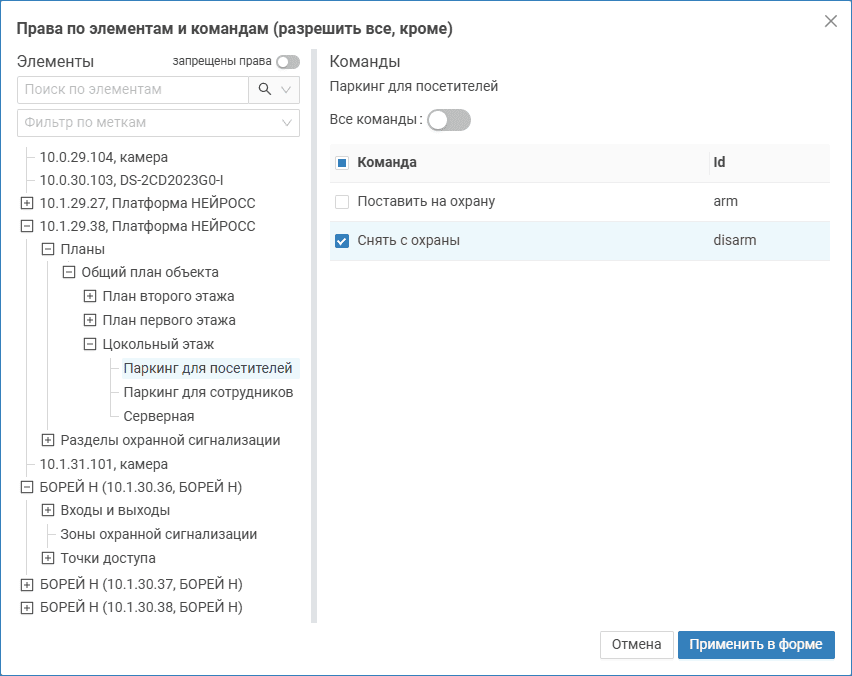Click the 'Отмена' button
The image size is (852, 676).
coord(636,645)
